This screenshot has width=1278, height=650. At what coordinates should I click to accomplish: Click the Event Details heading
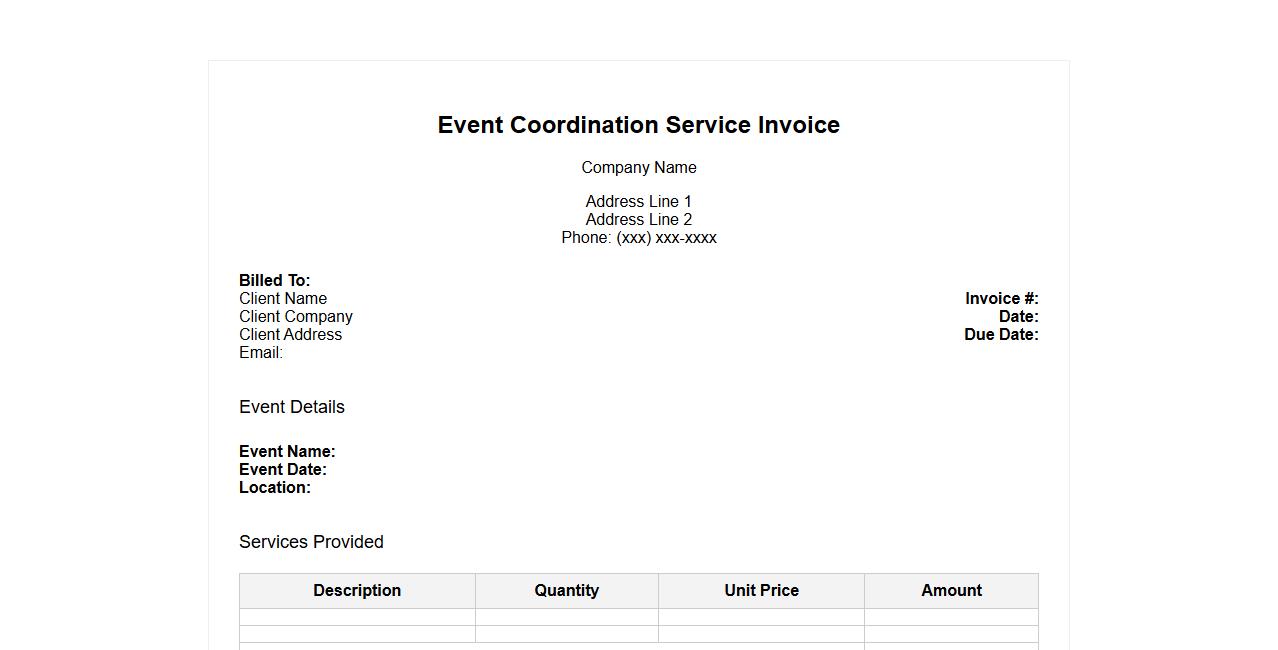click(292, 407)
